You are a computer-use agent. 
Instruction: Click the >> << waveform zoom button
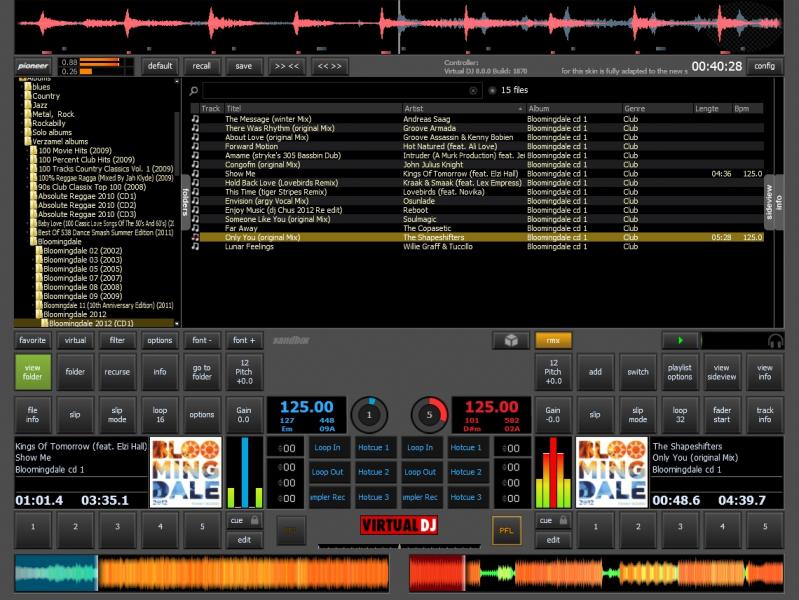coord(287,66)
